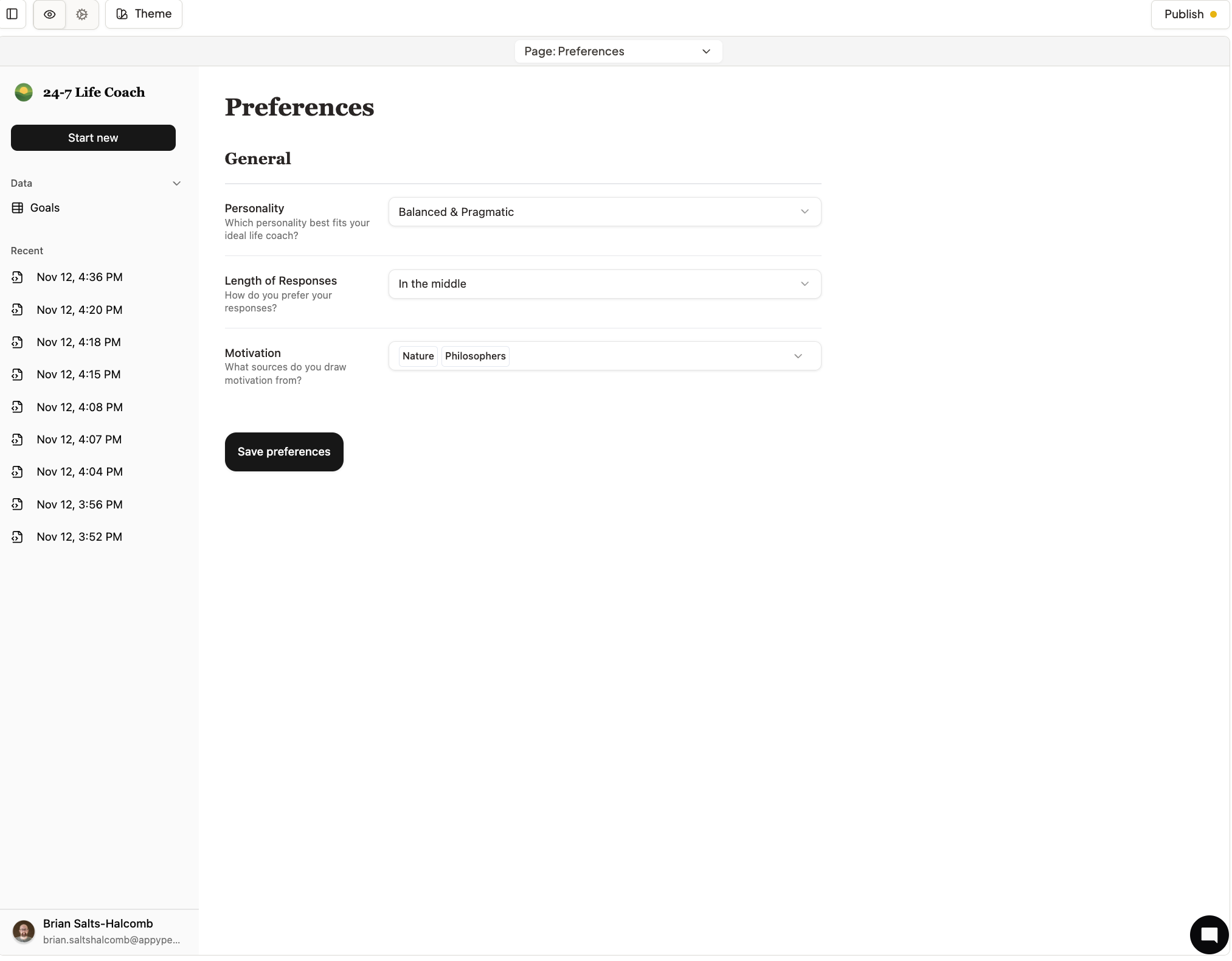The width and height of the screenshot is (1232, 961).
Task: Click icon beside Nov 12, 4:08 PM
Action: 18,408
